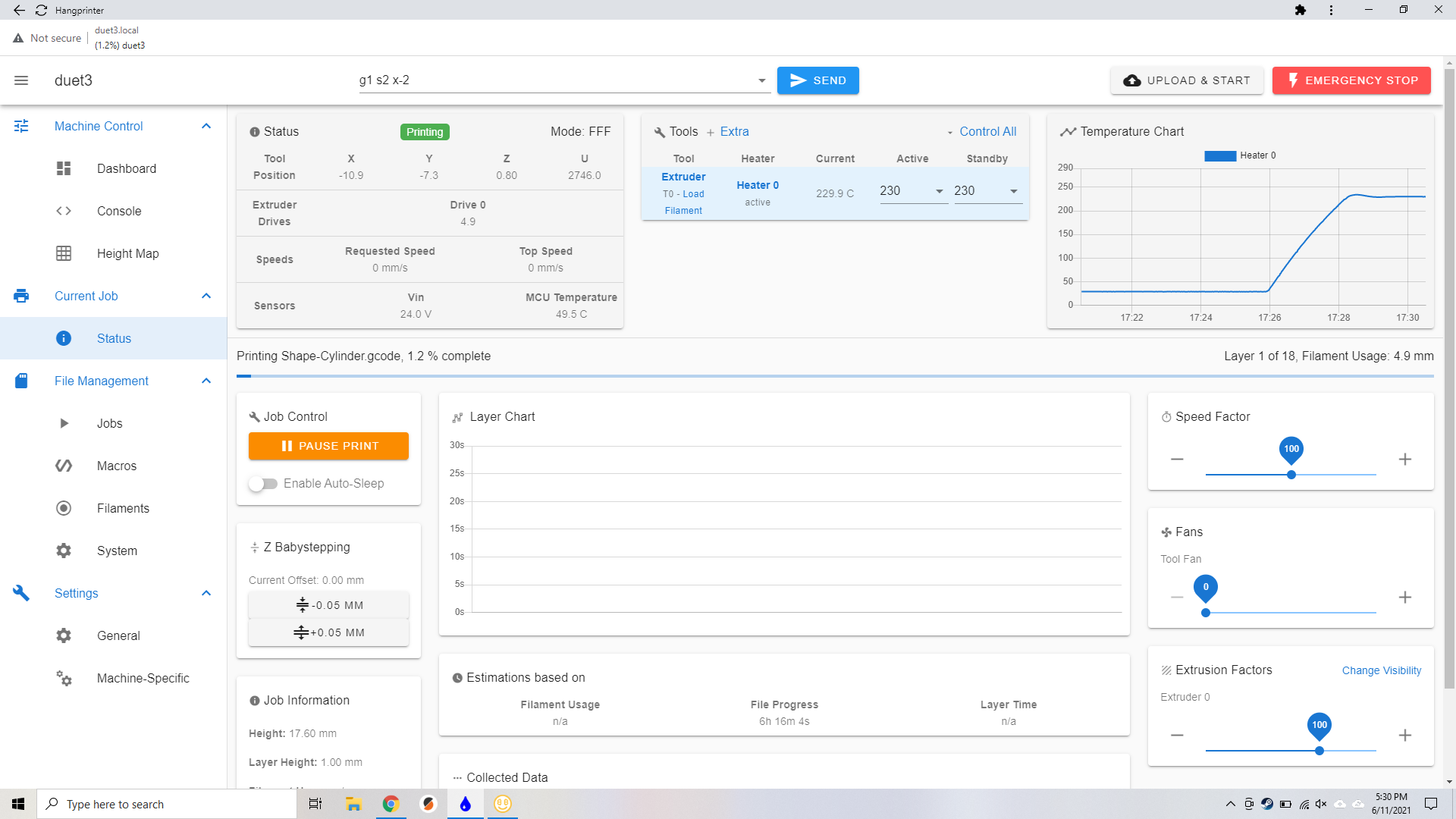The height and width of the screenshot is (819, 1456).
Task: Show hidden system tray icons
Action: (1230, 804)
